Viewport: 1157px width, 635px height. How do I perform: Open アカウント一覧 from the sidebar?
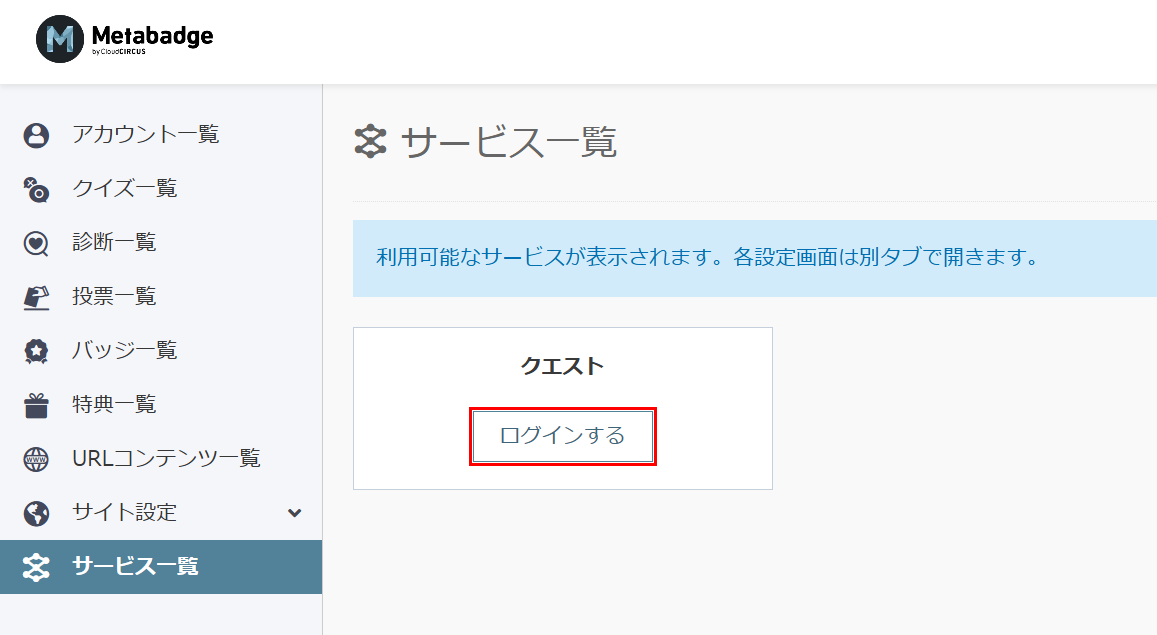pos(145,134)
